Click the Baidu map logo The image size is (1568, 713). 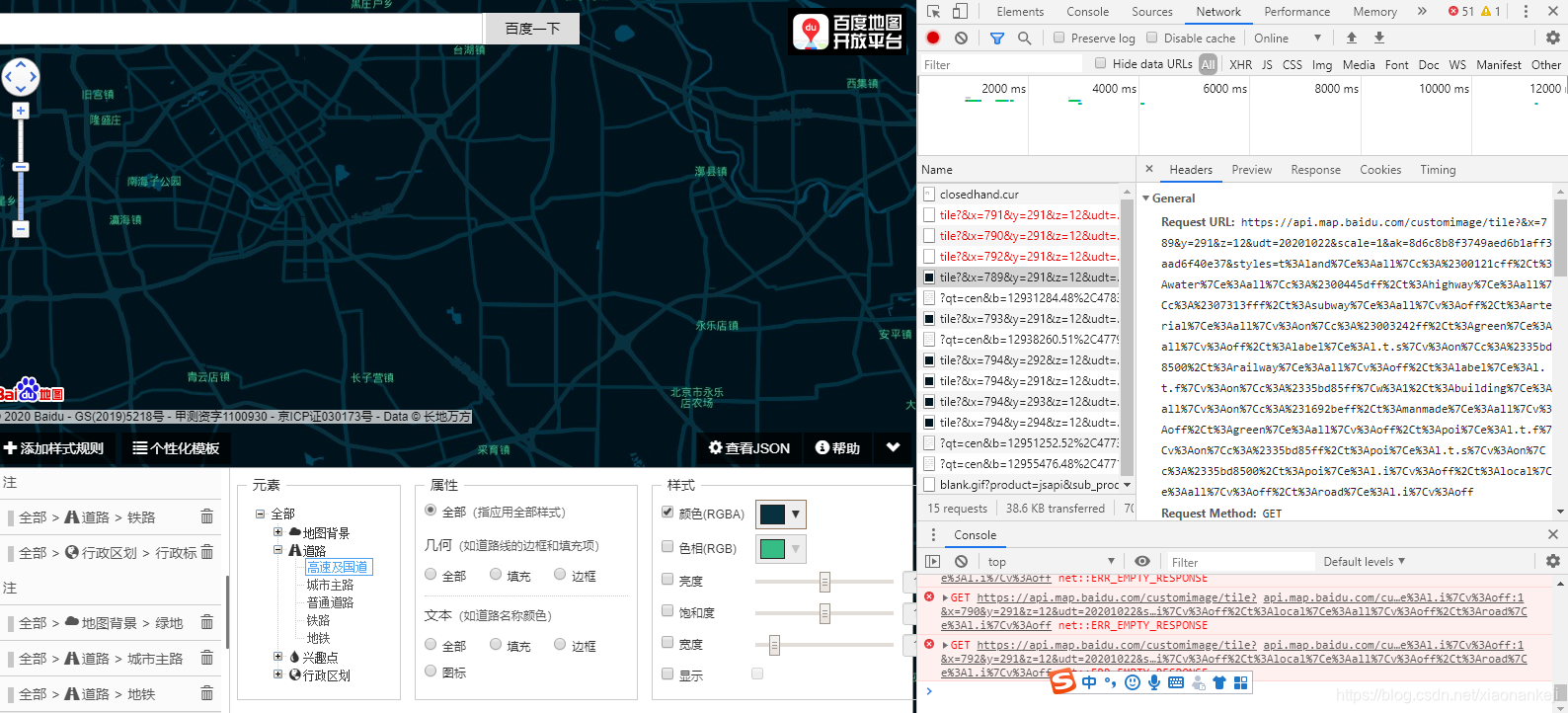(x=32, y=391)
